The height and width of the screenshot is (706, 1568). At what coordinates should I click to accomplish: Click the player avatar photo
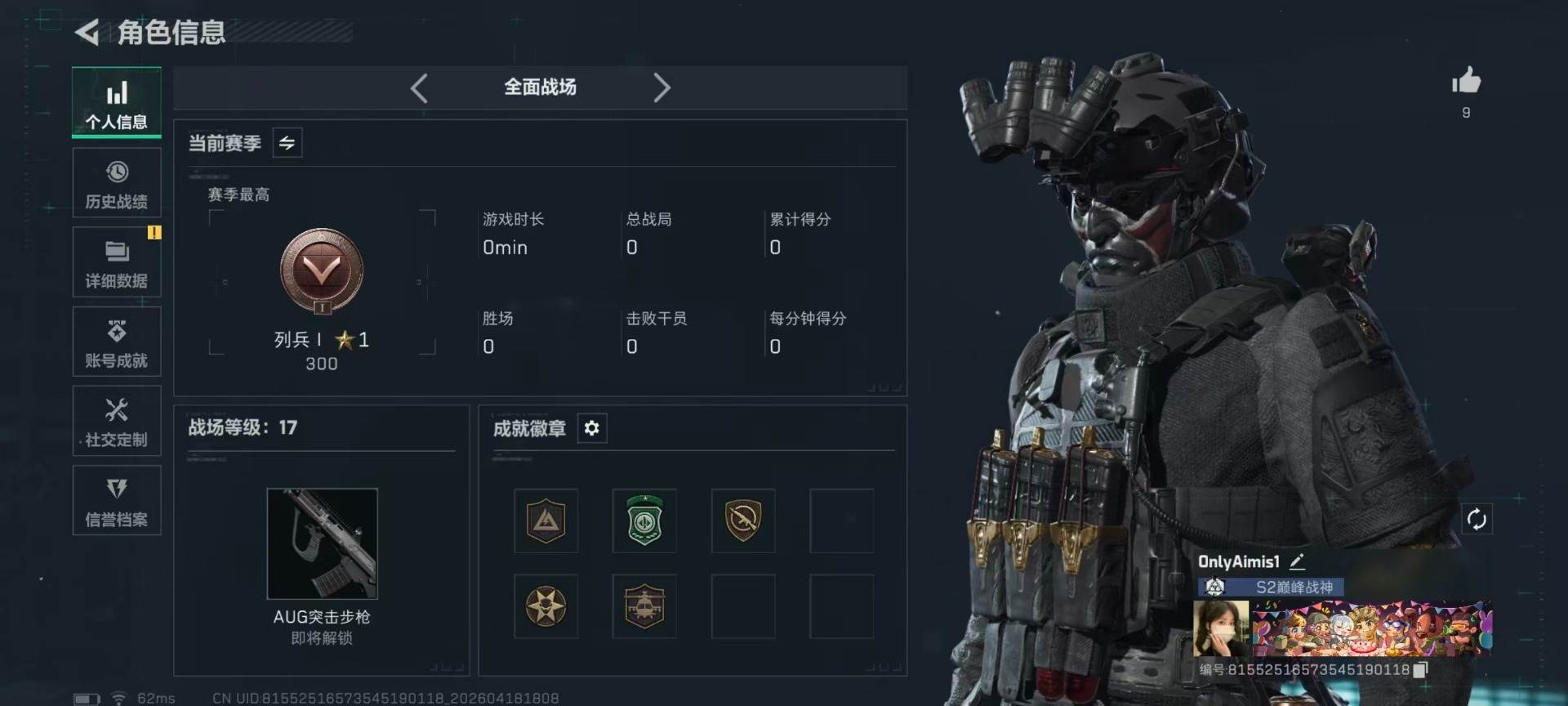point(1222,628)
